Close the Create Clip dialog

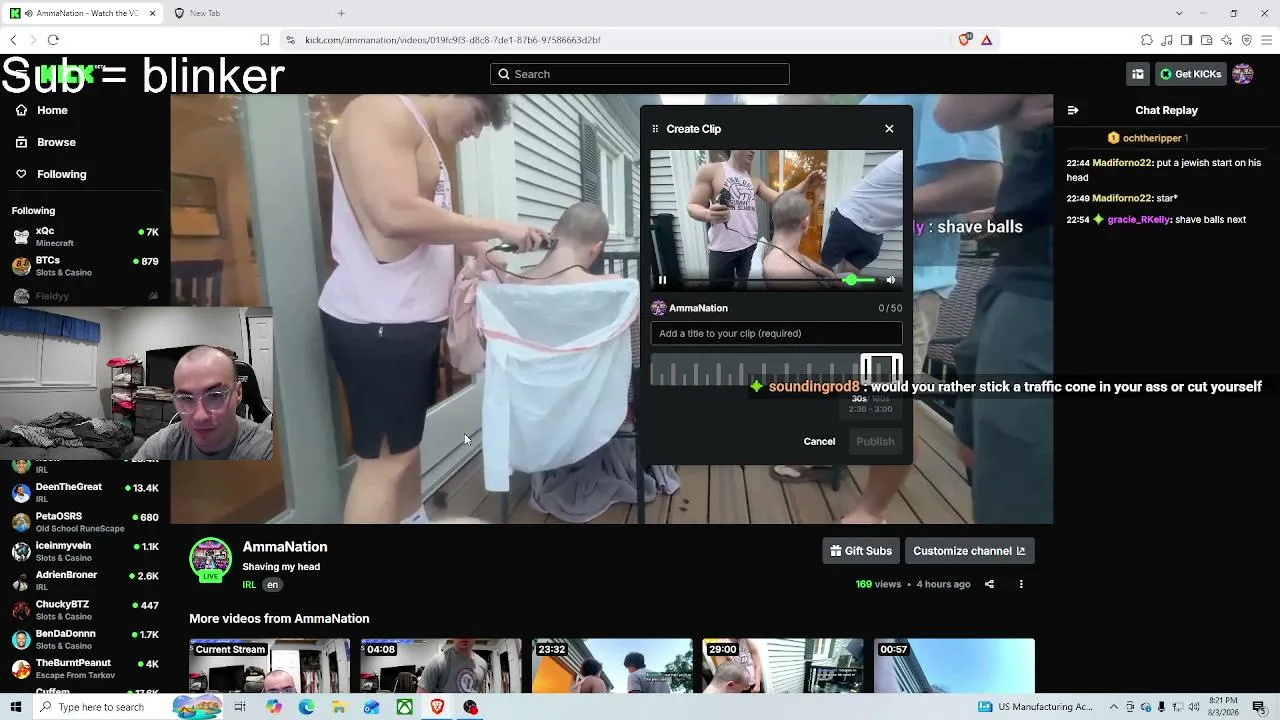[889, 129]
